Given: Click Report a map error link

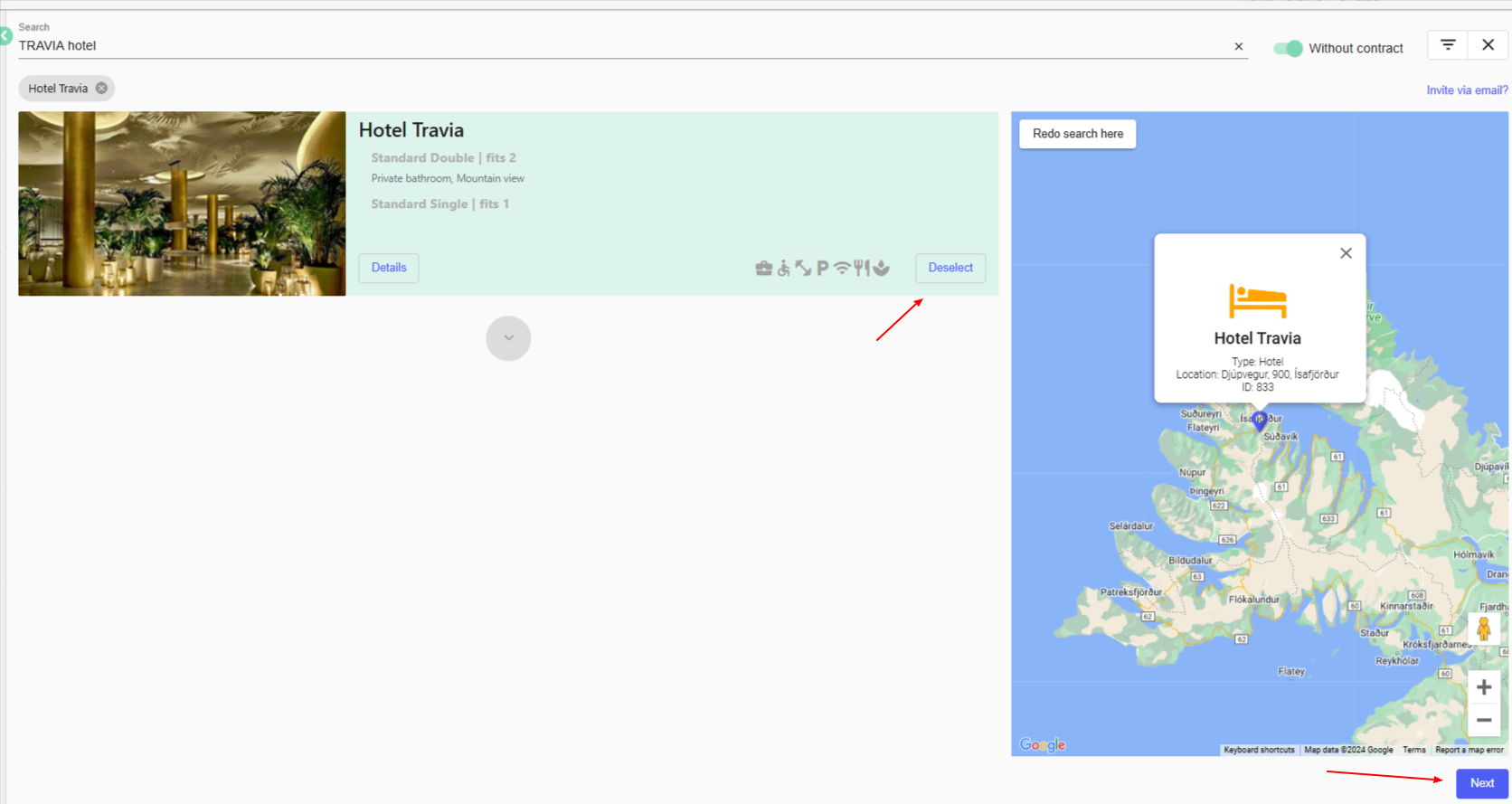Looking at the screenshot, I should coord(1469,750).
